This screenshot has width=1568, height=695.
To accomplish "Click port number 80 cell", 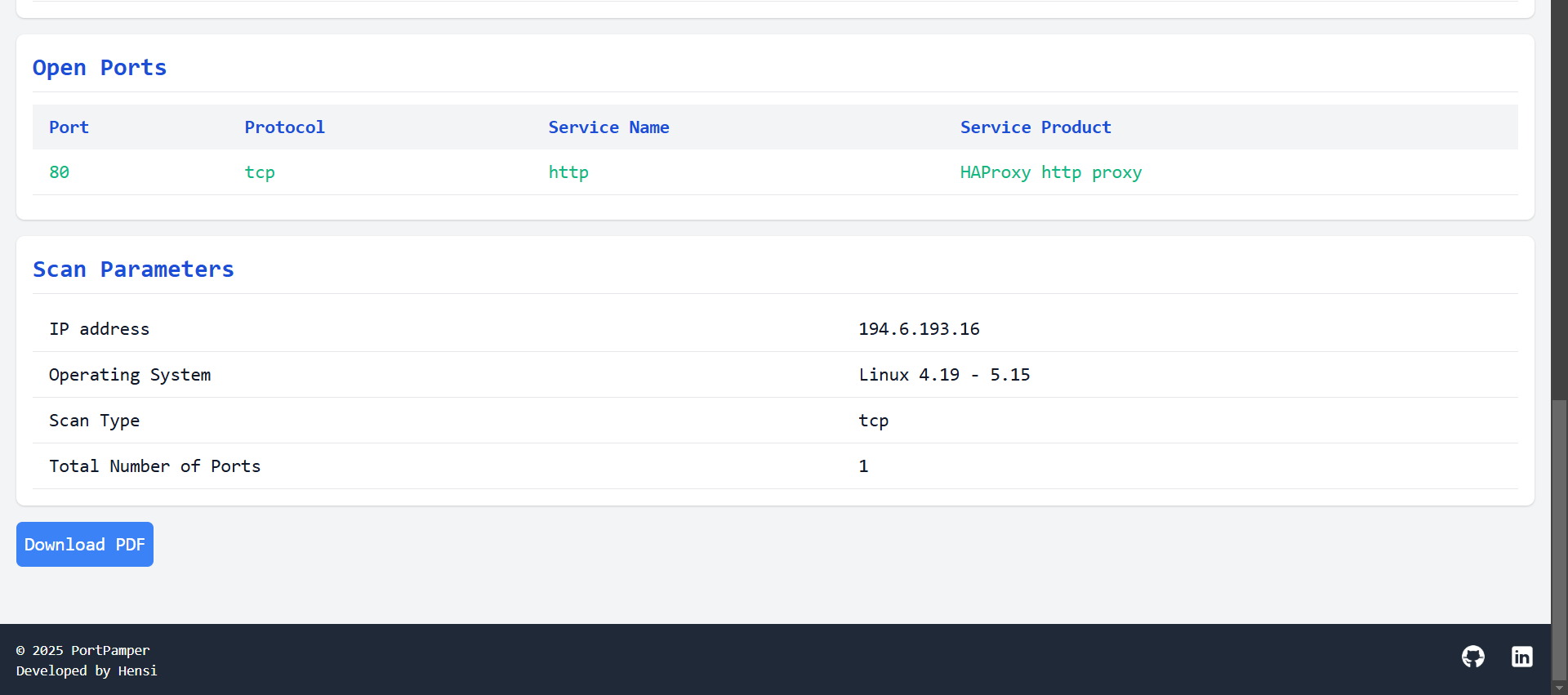I will click(60, 172).
